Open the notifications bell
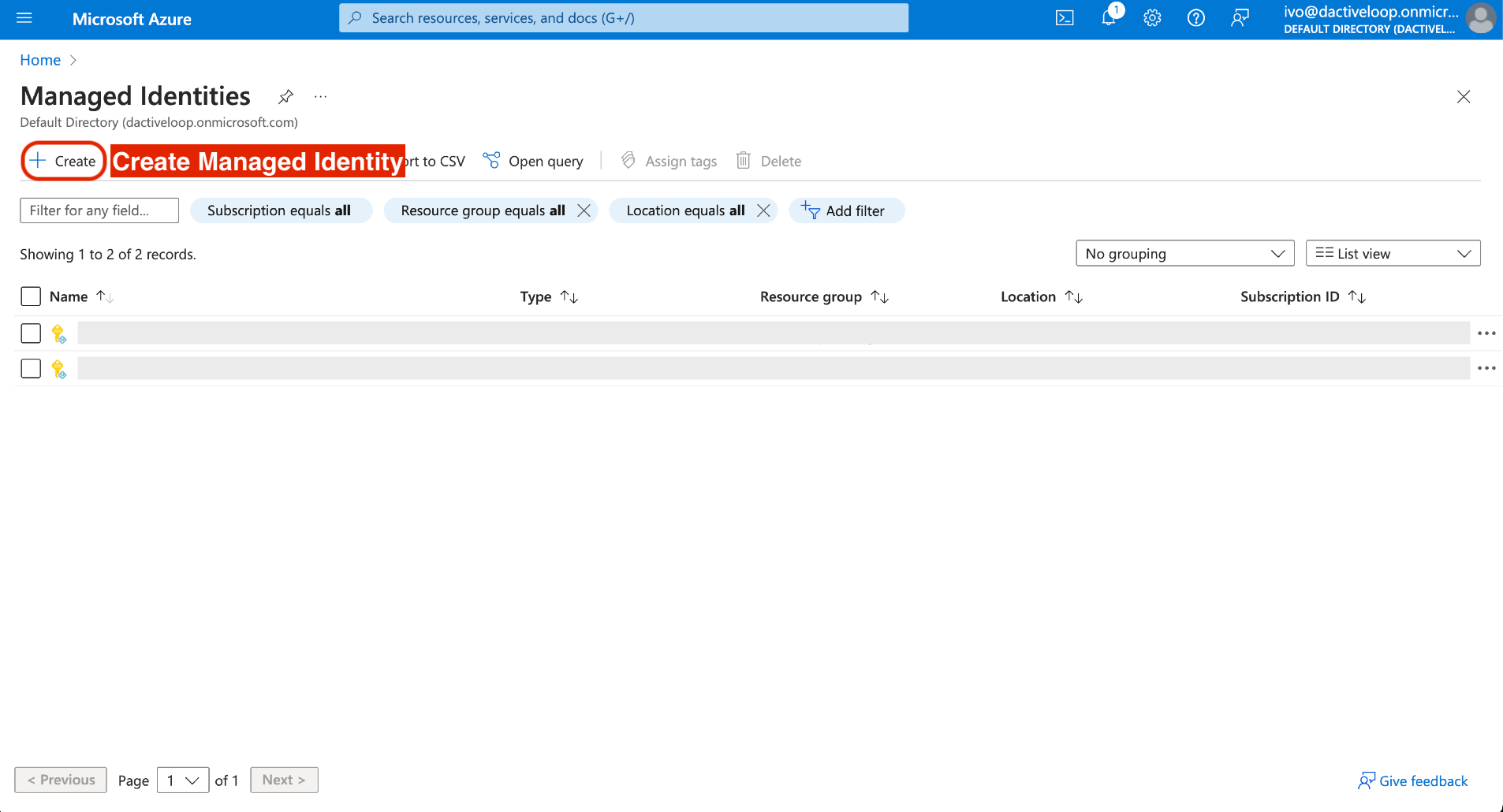This screenshot has width=1503, height=812. click(1109, 18)
